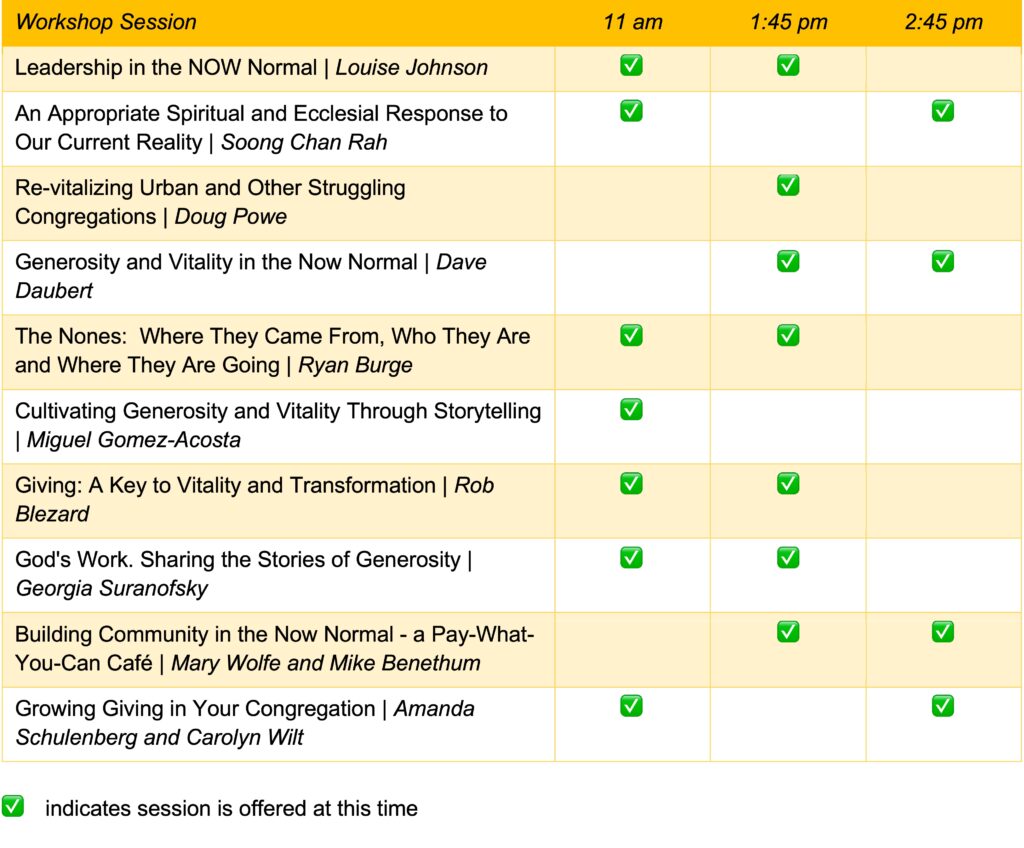Click the 1:45 pm checkmark for Doug Powe's session
The width and height of the screenshot is (1024, 848).
click(788, 186)
